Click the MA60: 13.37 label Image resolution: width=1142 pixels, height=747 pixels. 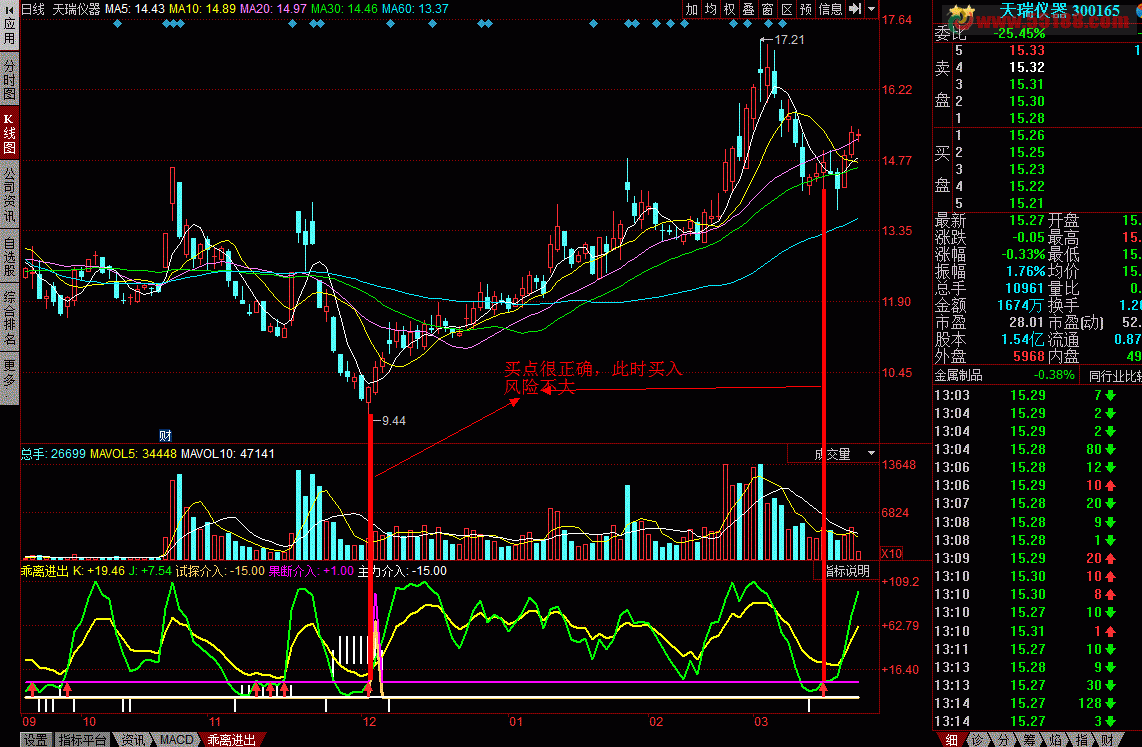pyautogui.click(x=415, y=9)
